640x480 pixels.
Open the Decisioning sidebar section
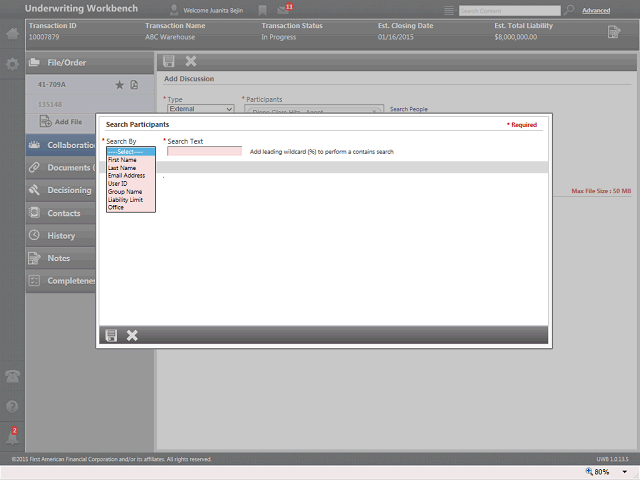[x=61, y=190]
